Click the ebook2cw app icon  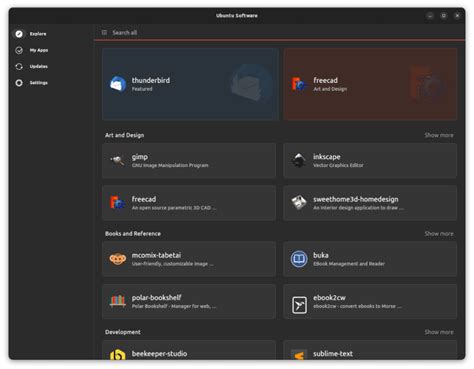299,305
